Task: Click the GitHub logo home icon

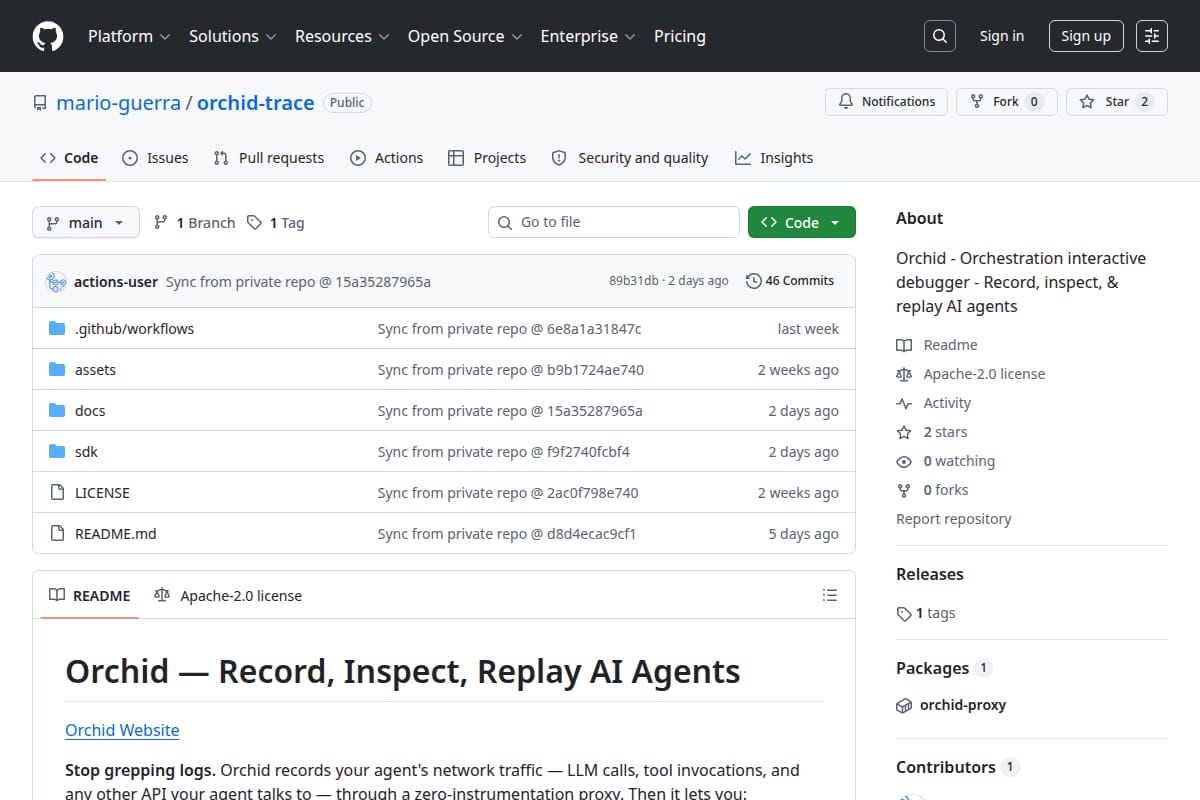Action: pos(48,36)
